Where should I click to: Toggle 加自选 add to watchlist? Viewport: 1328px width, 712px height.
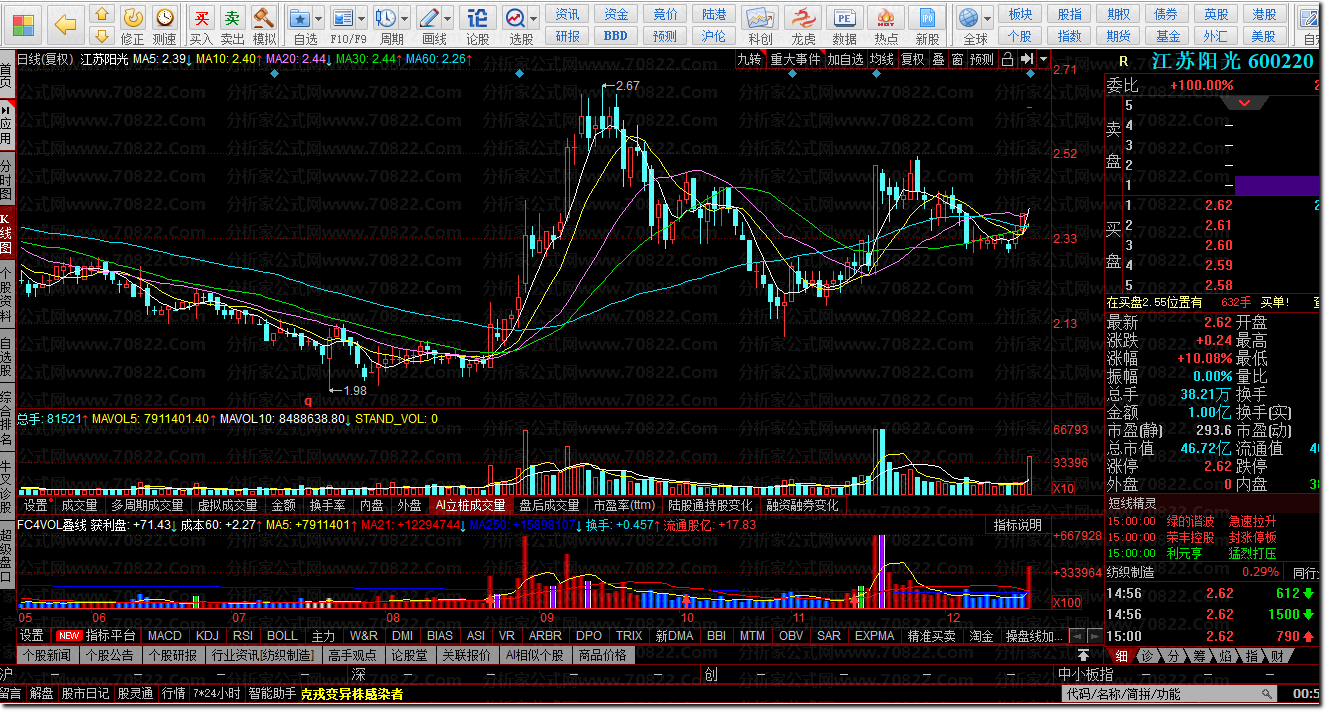coord(845,59)
